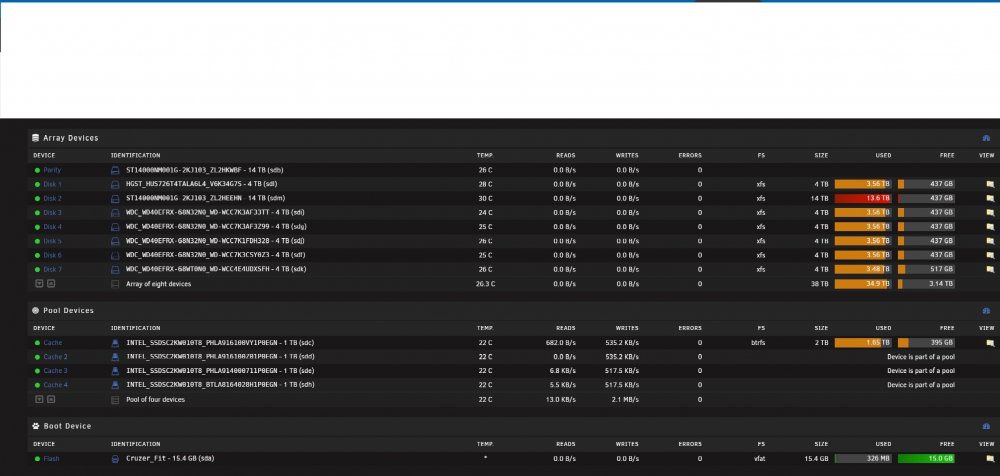Click the green 15.0 GB free bar for Flash

[926, 458]
